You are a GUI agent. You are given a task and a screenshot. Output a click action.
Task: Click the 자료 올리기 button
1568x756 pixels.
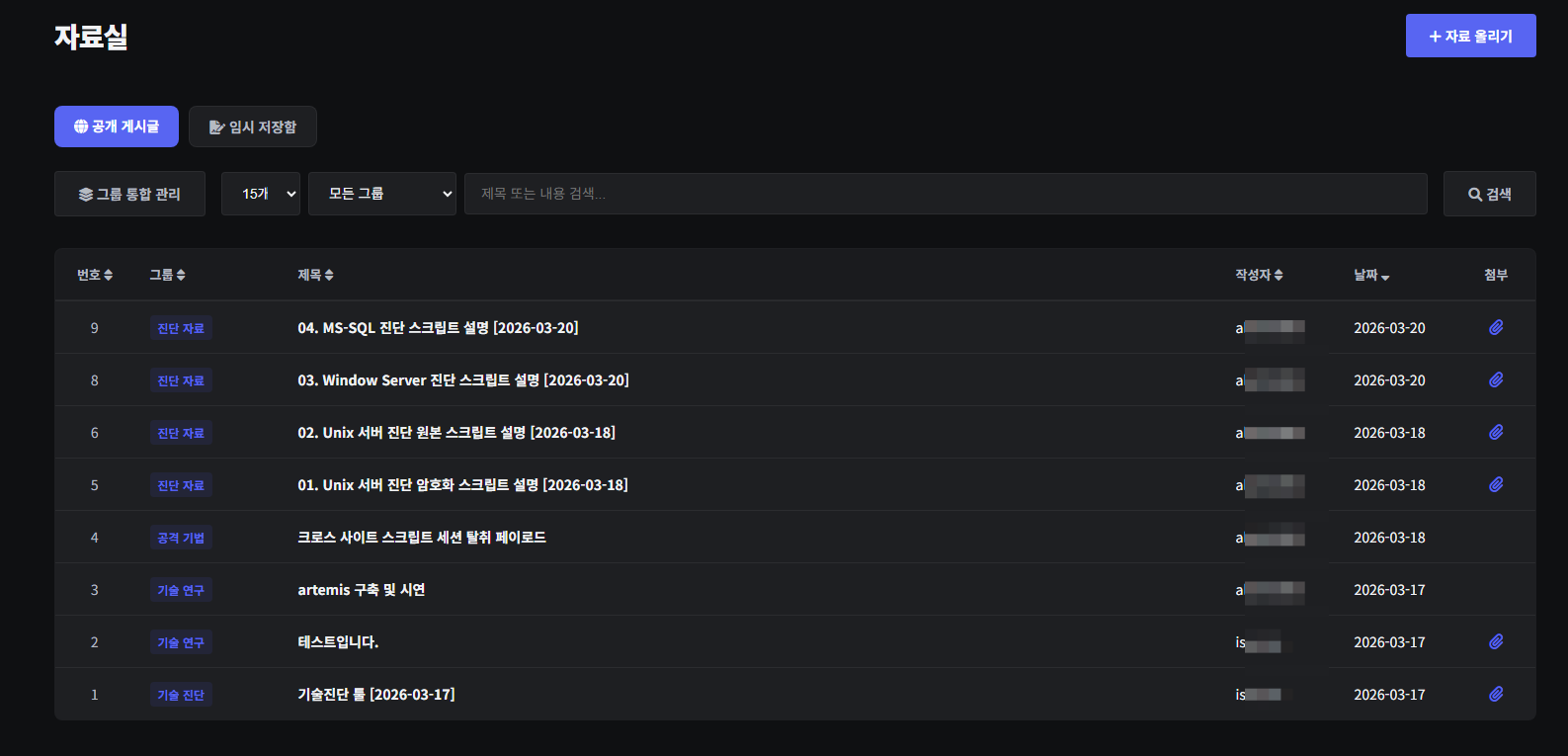1470,36
